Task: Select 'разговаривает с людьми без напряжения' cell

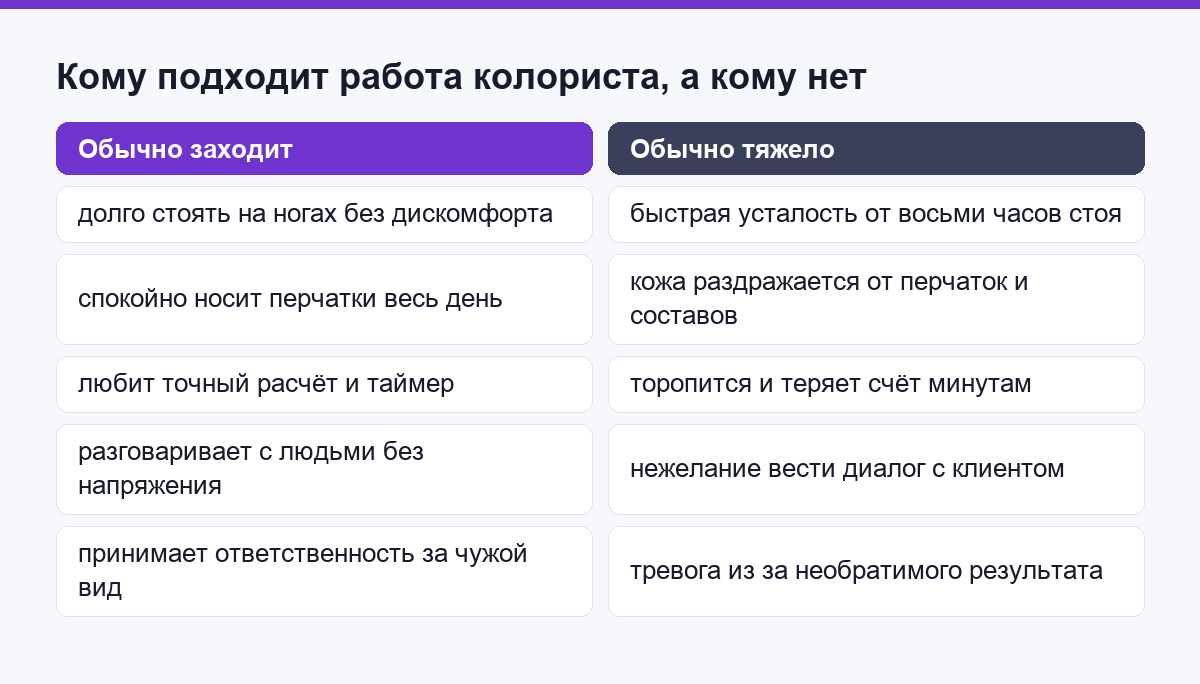Action: 324,469
